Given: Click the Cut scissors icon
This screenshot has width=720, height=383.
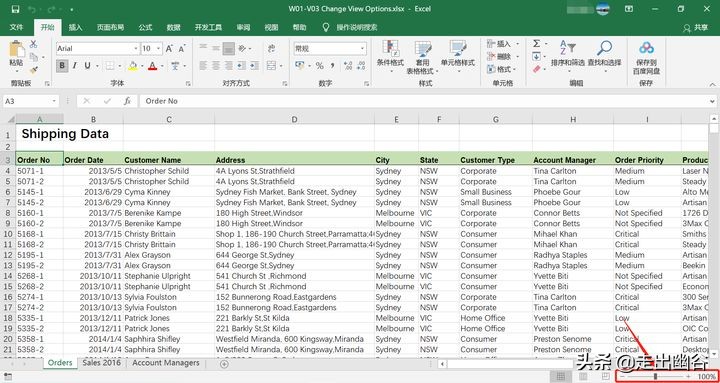Looking at the screenshot, I should [34, 45].
